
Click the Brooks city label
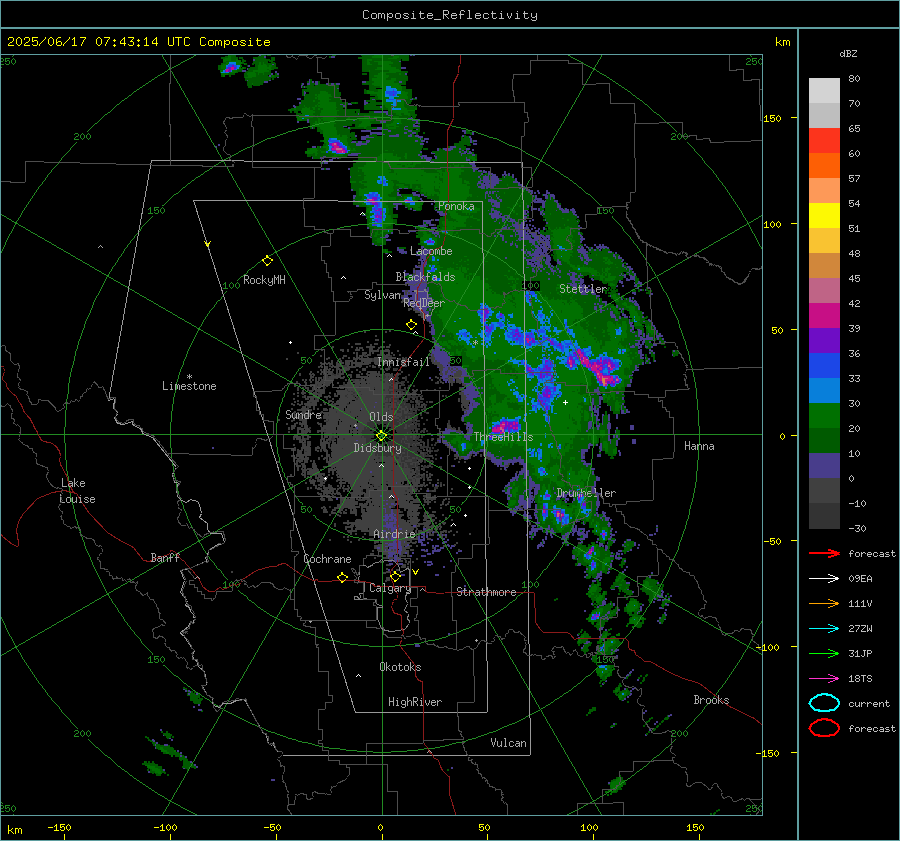pyautogui.click(x=711, y=700)
